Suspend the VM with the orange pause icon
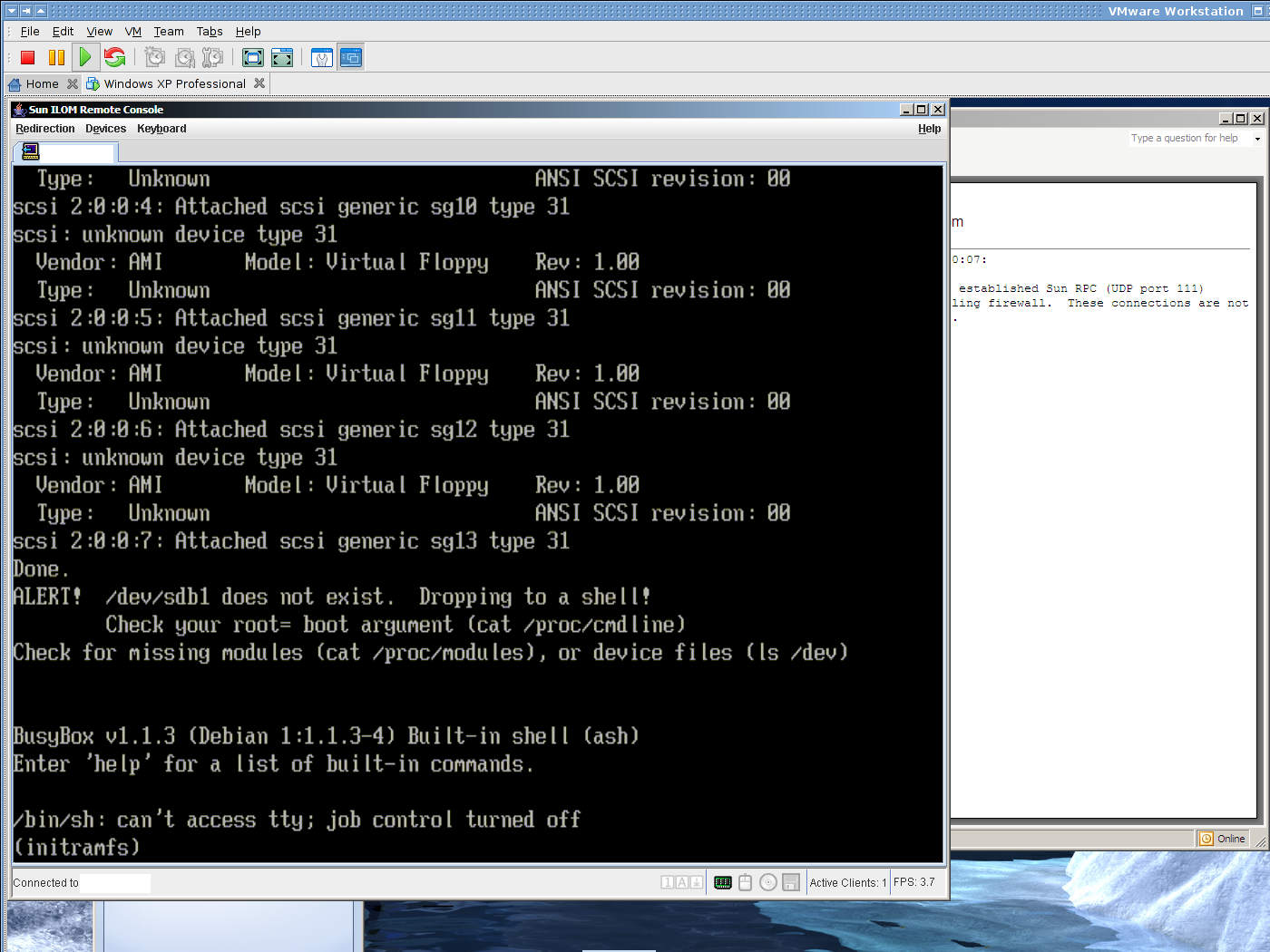This screenshot has height=952, width=1270. (x=56, y=58)
